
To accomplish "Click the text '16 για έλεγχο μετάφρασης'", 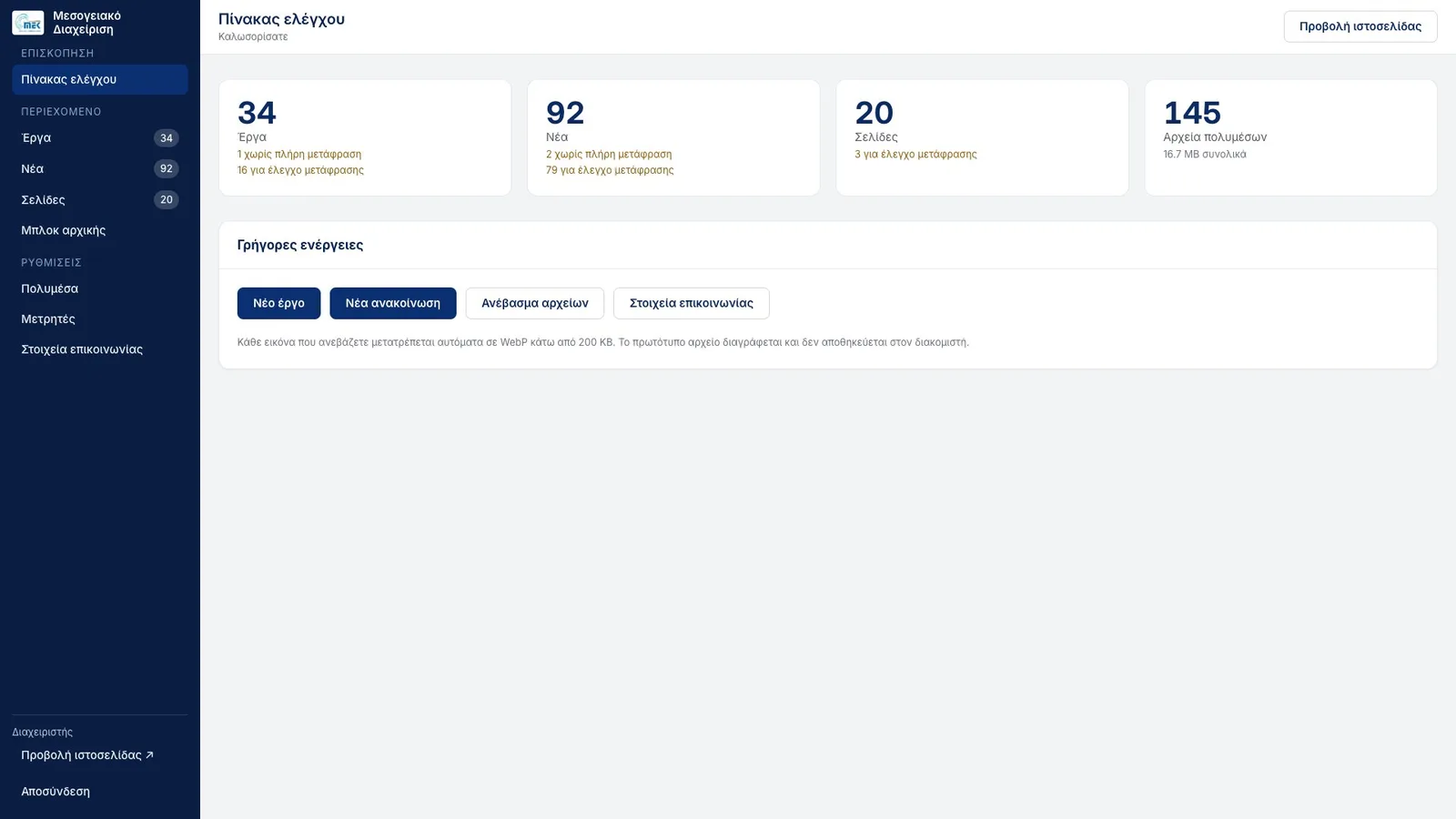I will (300, 170).
